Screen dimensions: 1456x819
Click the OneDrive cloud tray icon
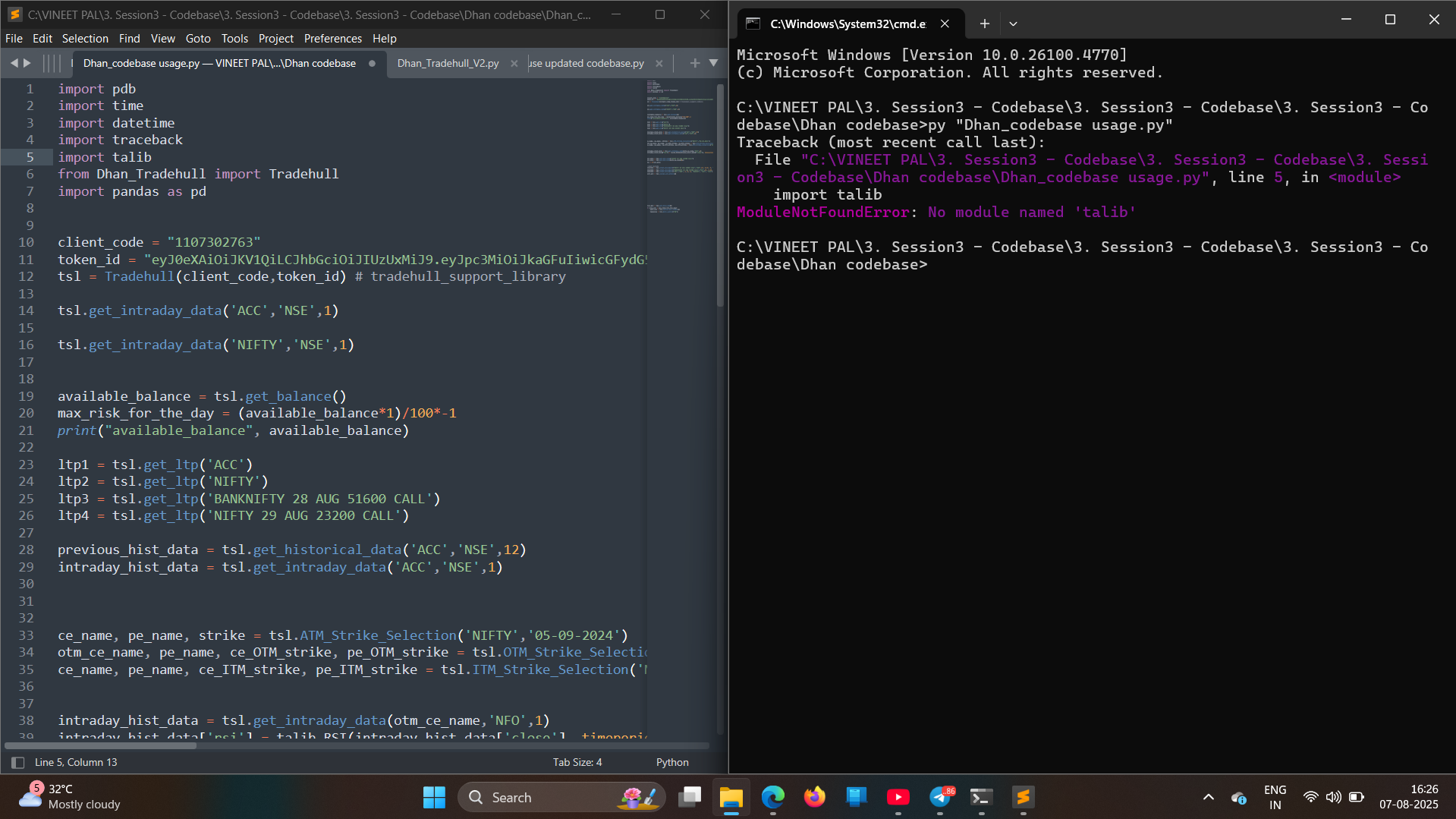(1238, 797)
